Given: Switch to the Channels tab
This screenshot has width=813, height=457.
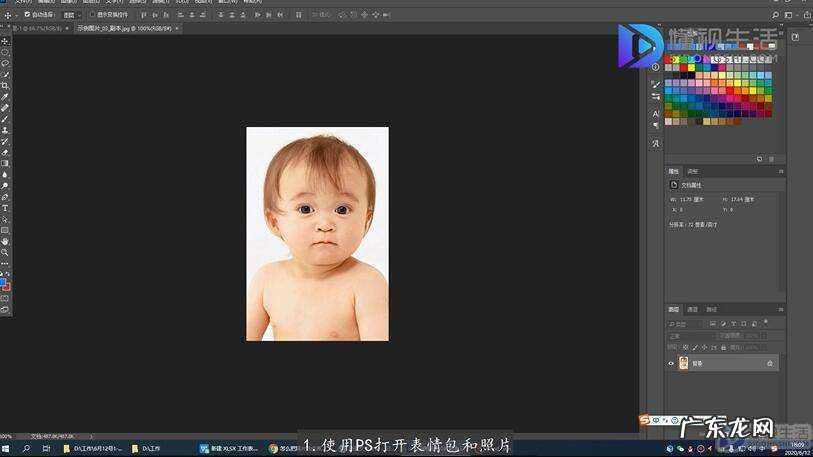Looking at the screenshot, I should (x=693, y=309).
